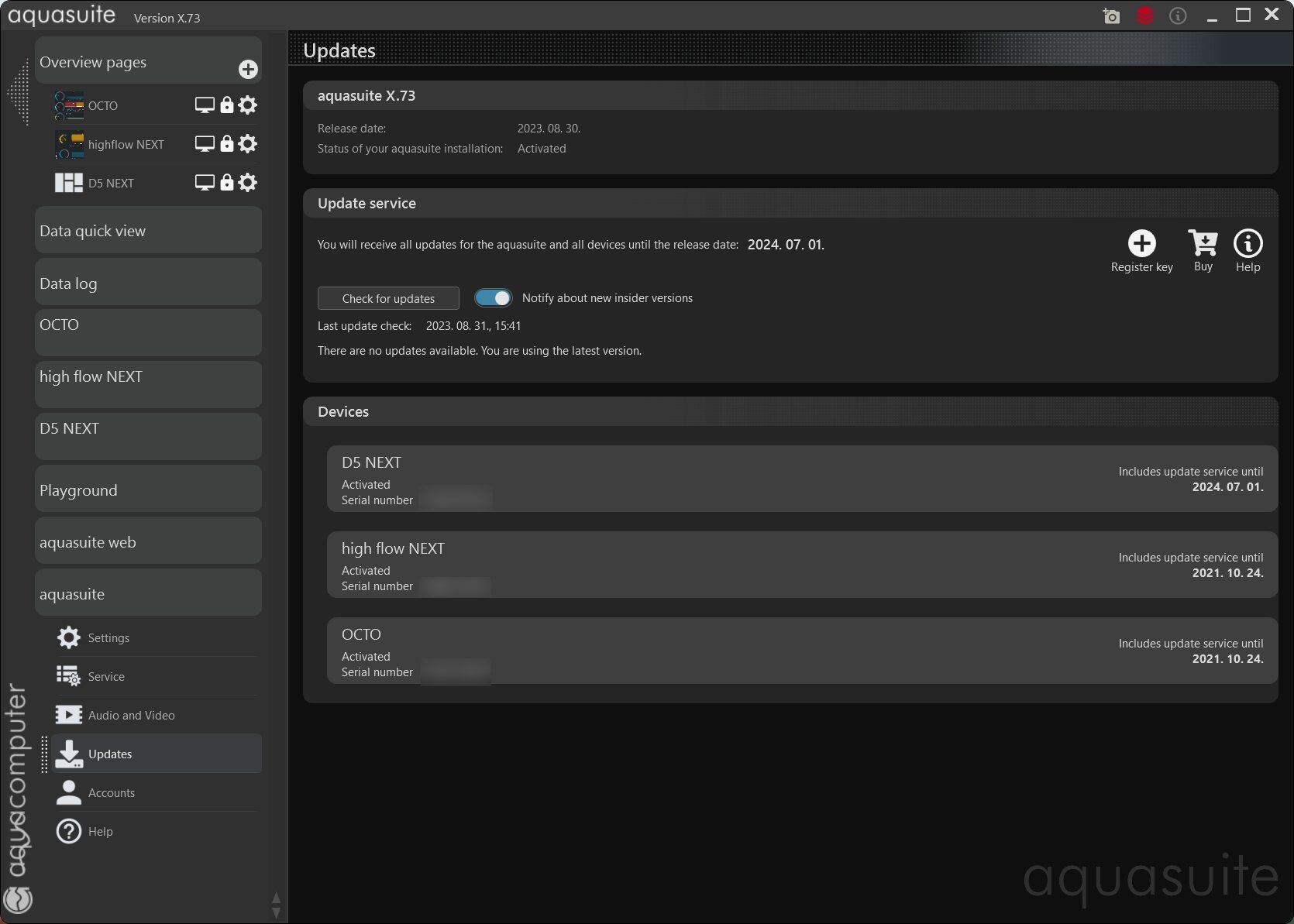
Task: Maximize the aquasuite window
Action: pyautogui.click(x=1243, y=15)
